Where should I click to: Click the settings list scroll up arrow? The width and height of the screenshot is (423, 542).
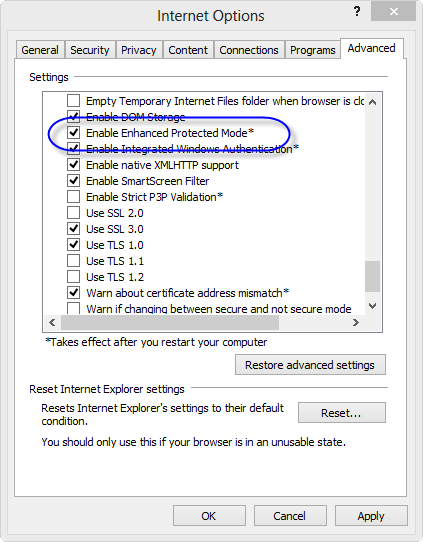(x=372, y=102)
